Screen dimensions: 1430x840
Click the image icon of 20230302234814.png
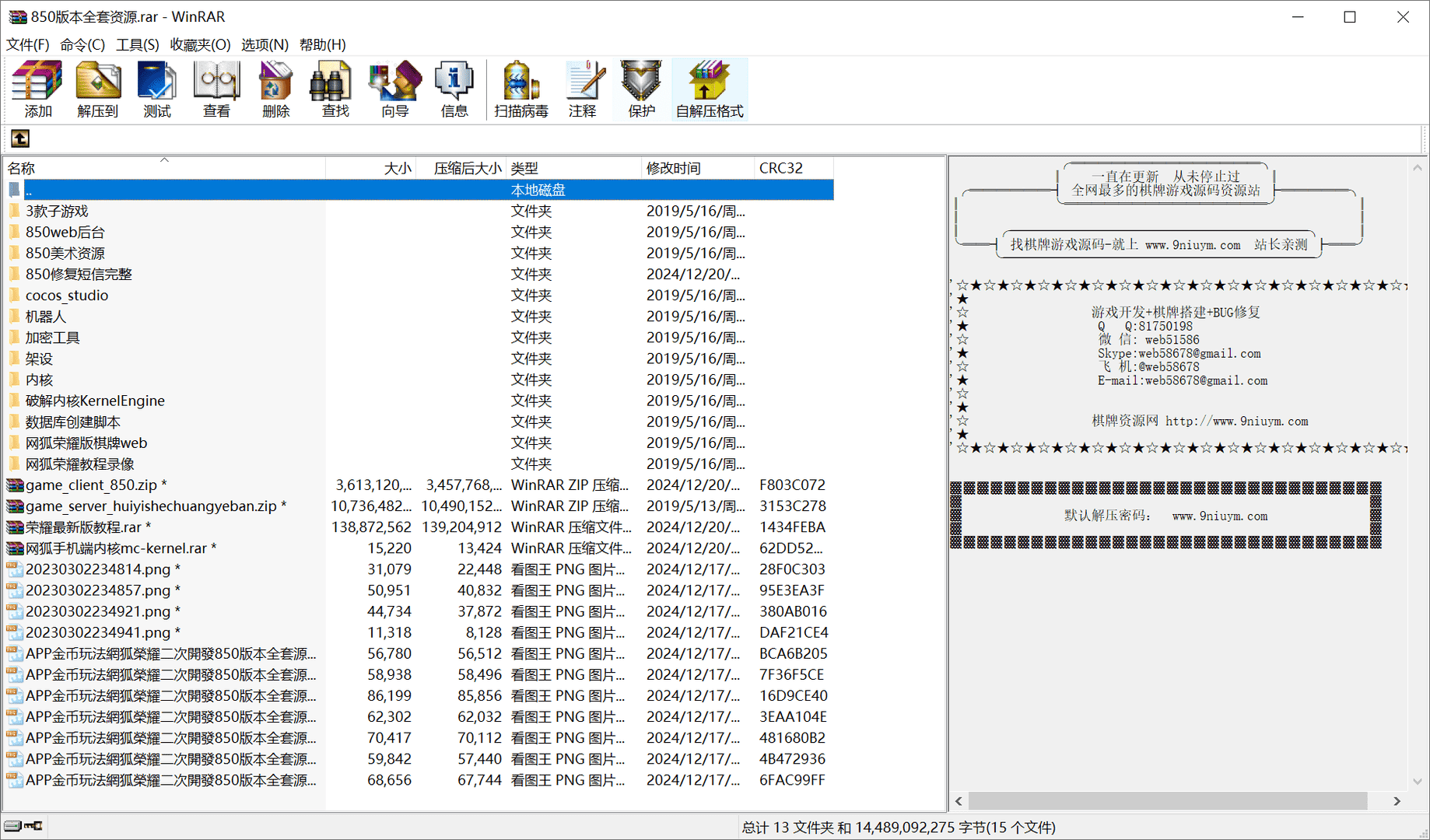point(15,569)
